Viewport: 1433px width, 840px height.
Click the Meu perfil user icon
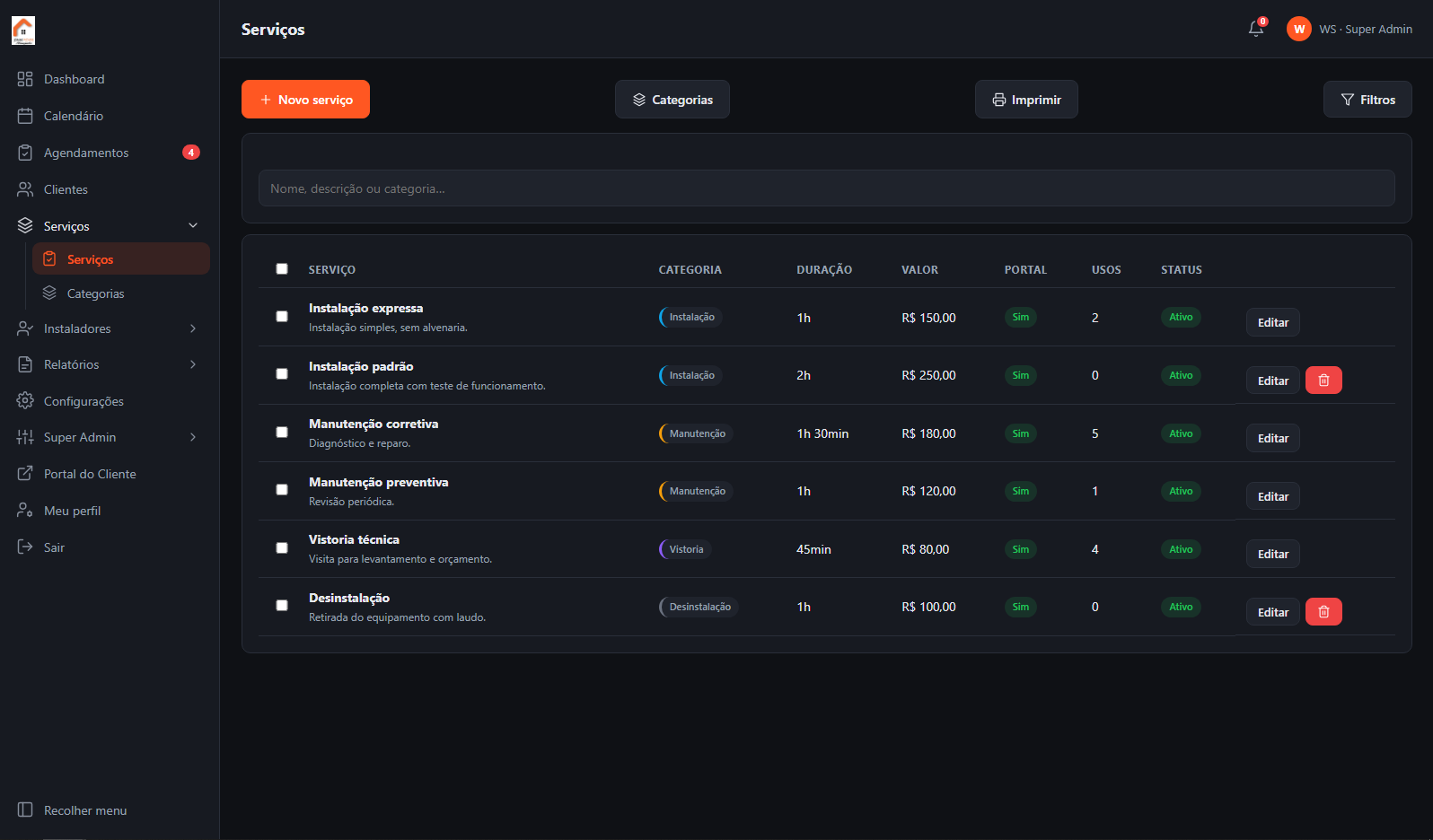click(25, 511)
